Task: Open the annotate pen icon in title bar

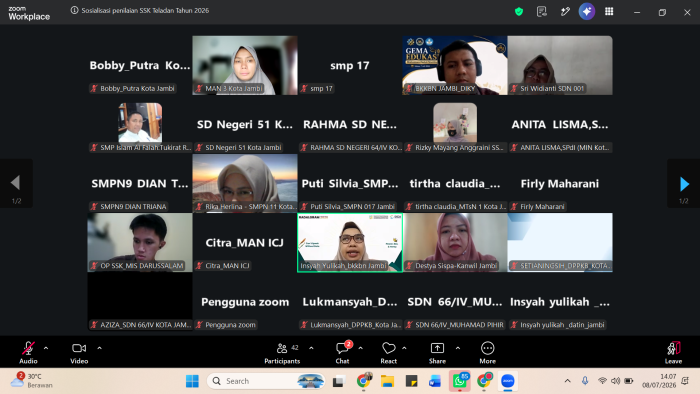Action: tap(565, 12)
